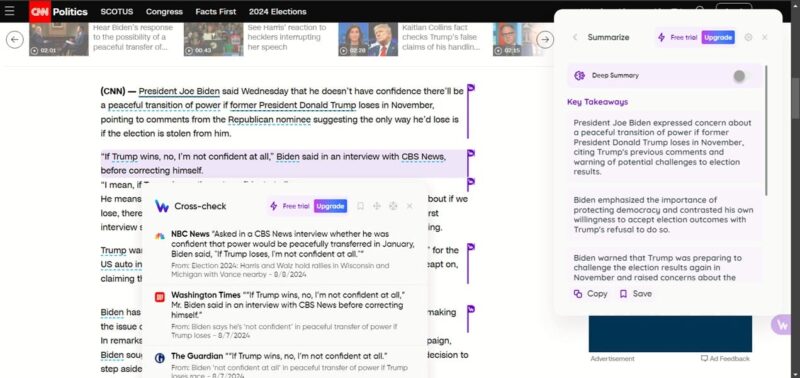Click expand icon in Cross-check panel
Image resolution: width=800 pixels, height=378 pixels.
[393, 206]
